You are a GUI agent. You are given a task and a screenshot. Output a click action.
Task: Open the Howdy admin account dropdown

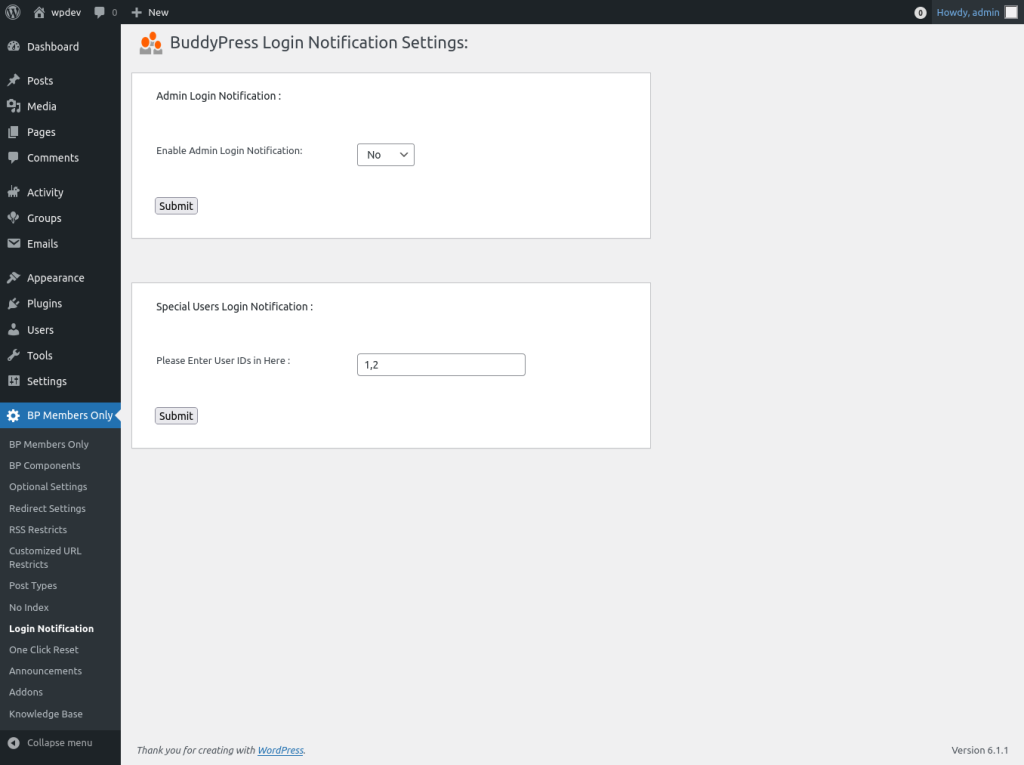[965, 12]
